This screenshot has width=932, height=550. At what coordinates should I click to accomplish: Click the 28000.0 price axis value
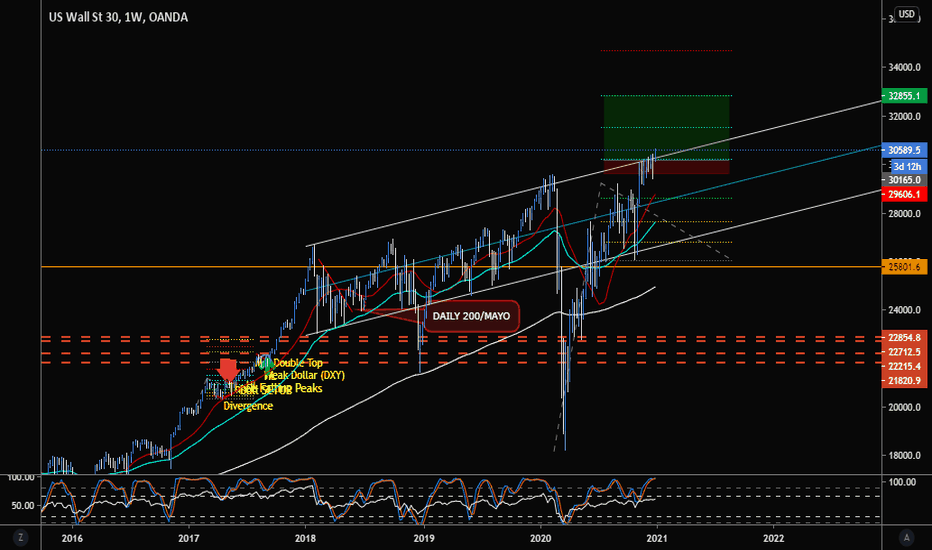pos(904,214)
